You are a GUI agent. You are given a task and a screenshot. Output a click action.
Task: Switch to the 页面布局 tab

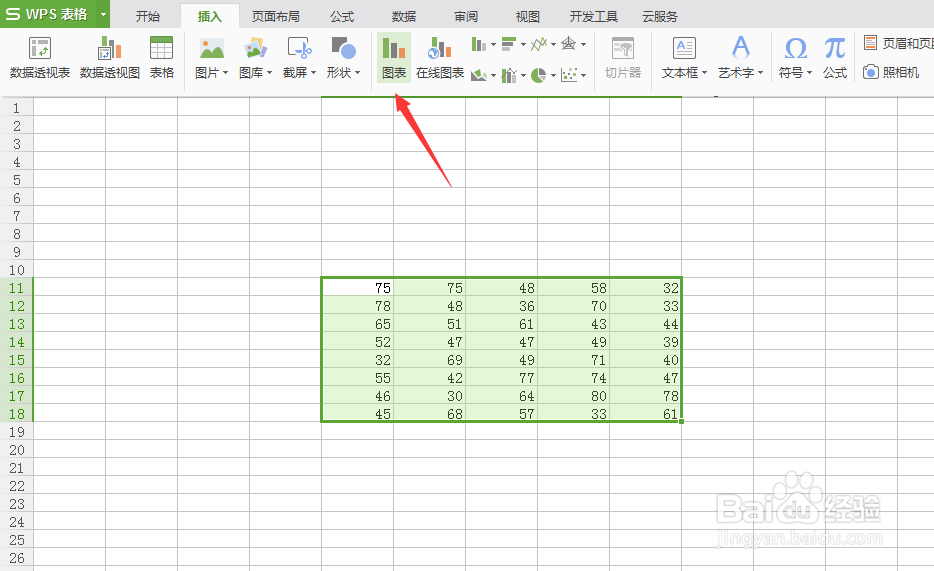click(x=275, y=17)
